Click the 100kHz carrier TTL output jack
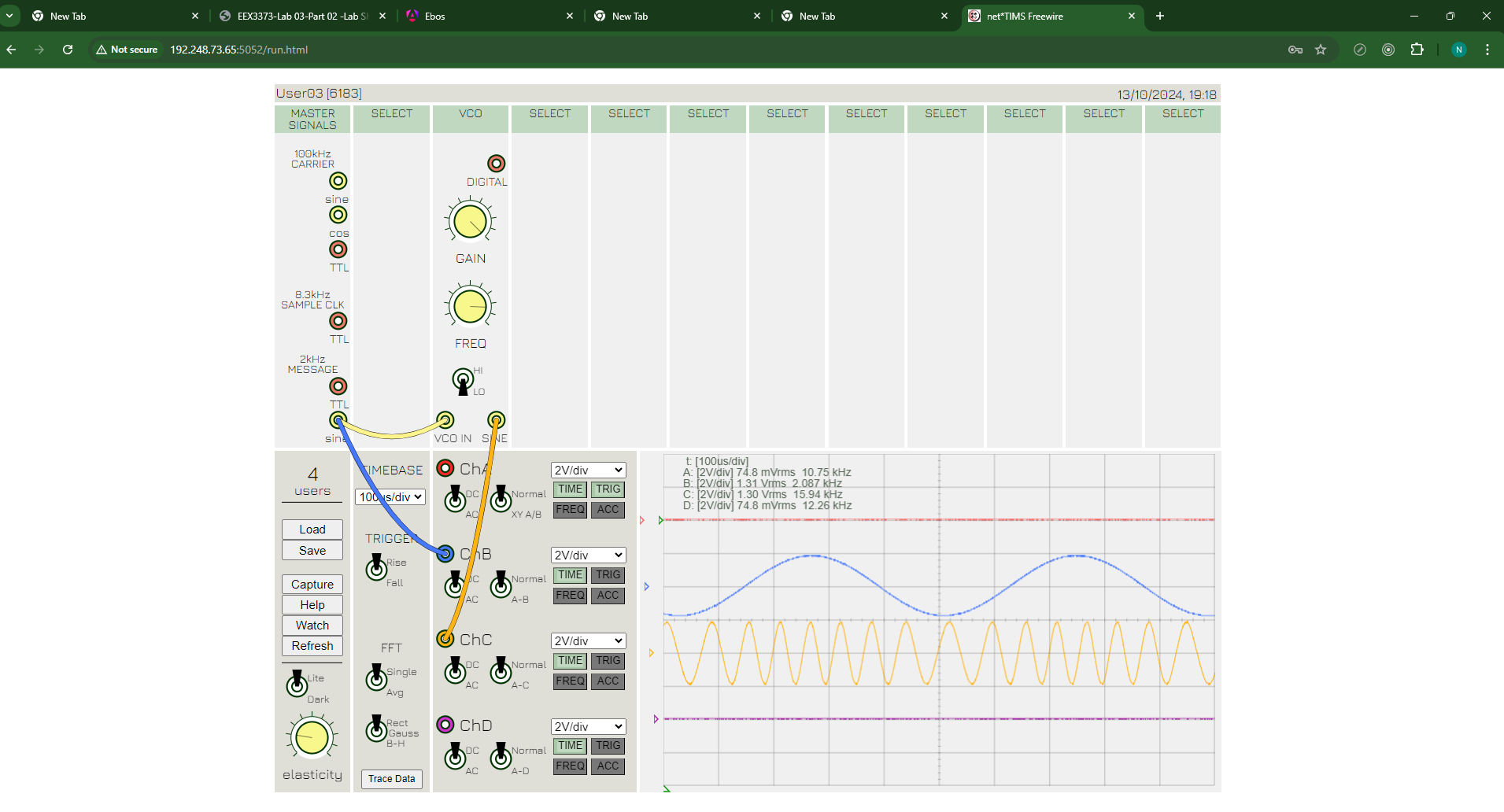The width and height of the screenshot is (1504, 812). [338, 249]
